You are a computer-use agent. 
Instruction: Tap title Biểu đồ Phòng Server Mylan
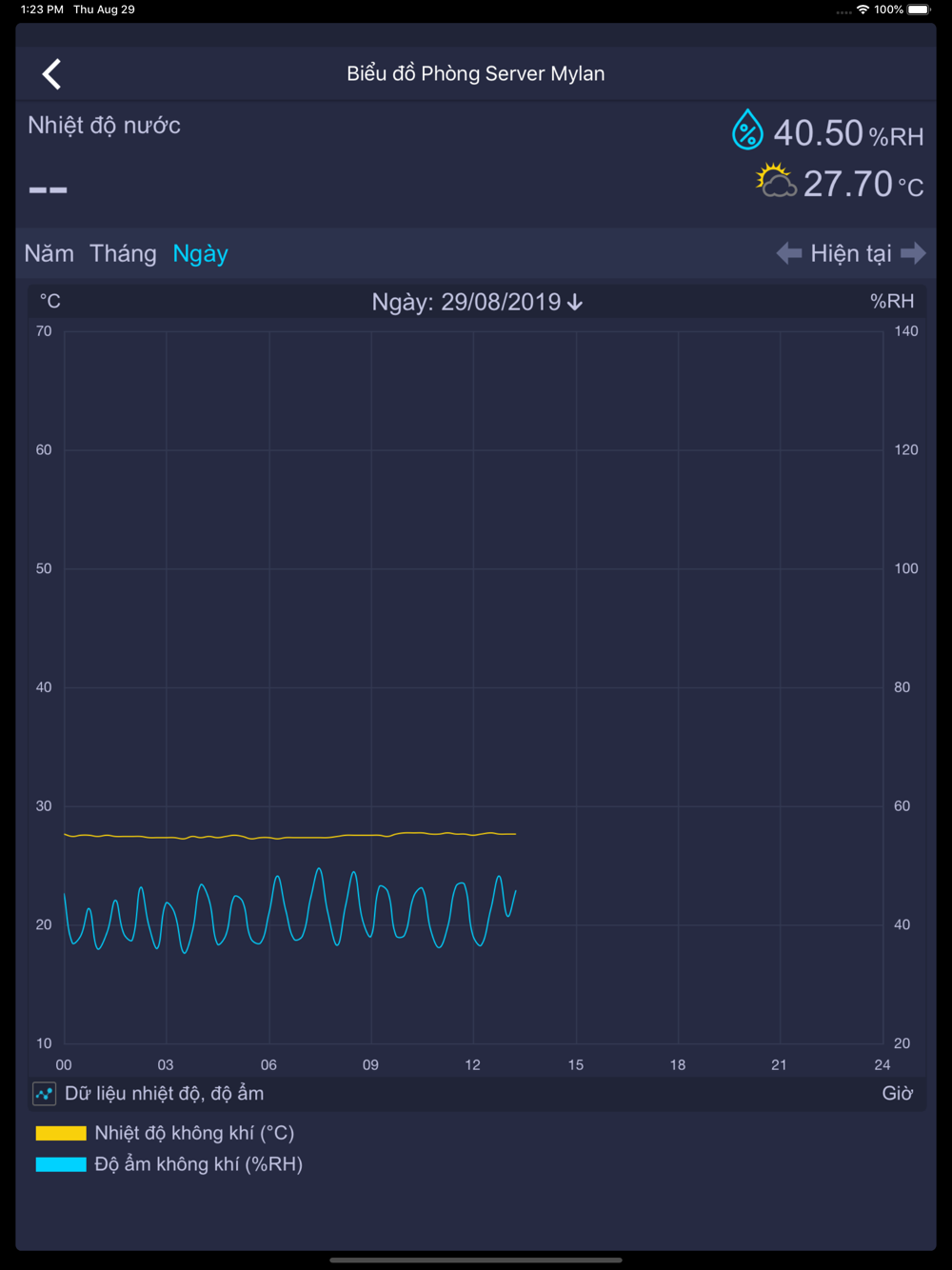476,73
